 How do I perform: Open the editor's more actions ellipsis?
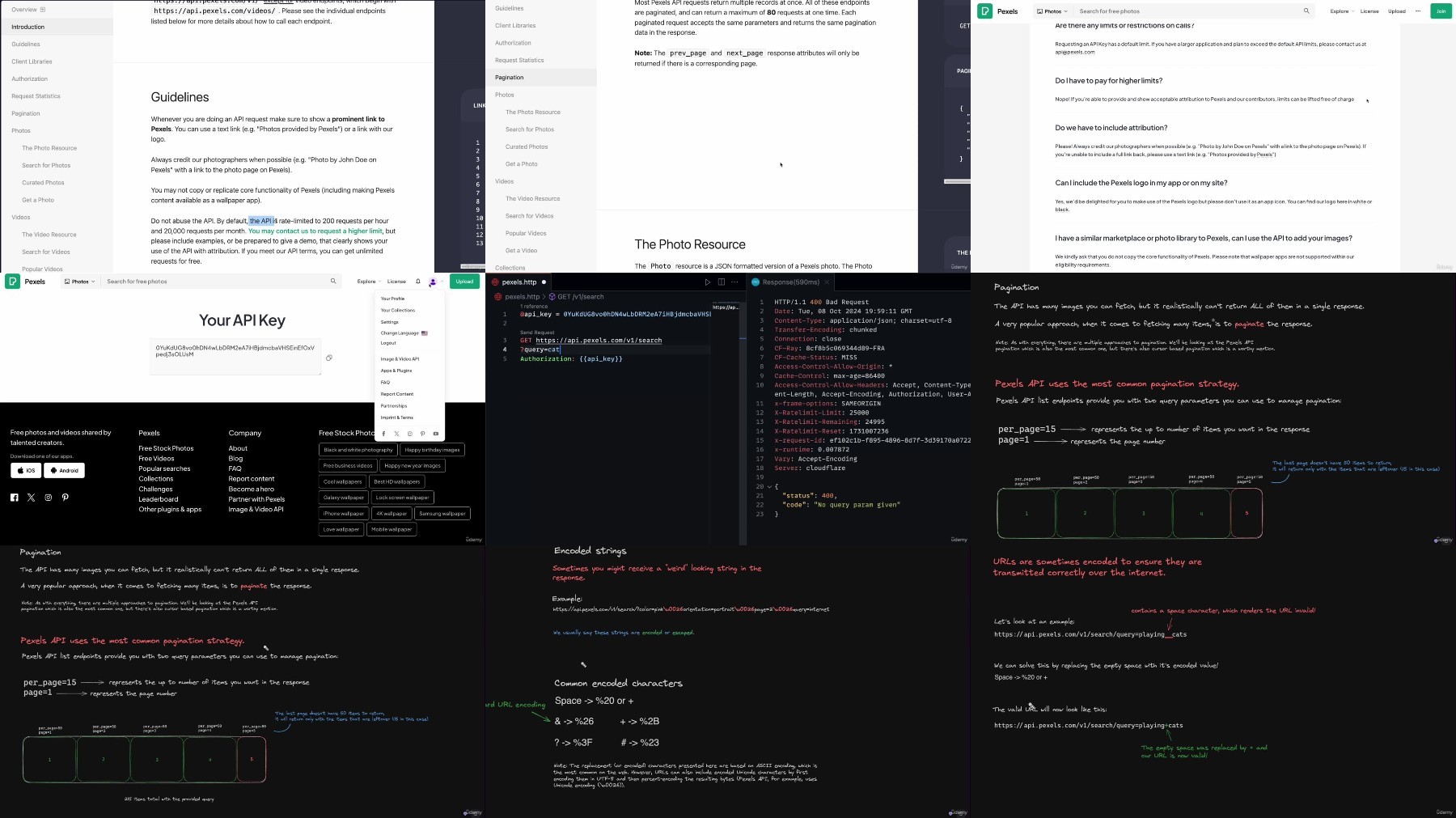tap(734, 282)
